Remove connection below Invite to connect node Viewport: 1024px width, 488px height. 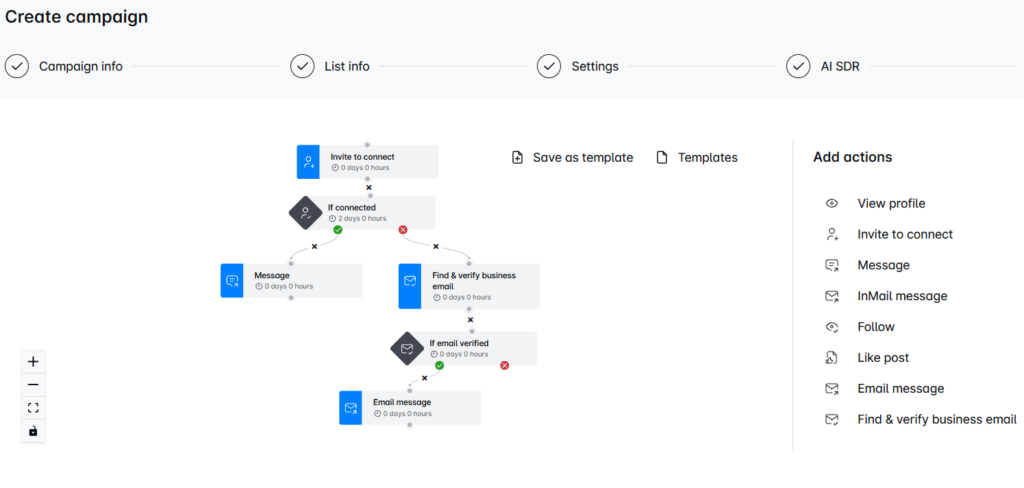pyautogui.click(x=369, y=187)
